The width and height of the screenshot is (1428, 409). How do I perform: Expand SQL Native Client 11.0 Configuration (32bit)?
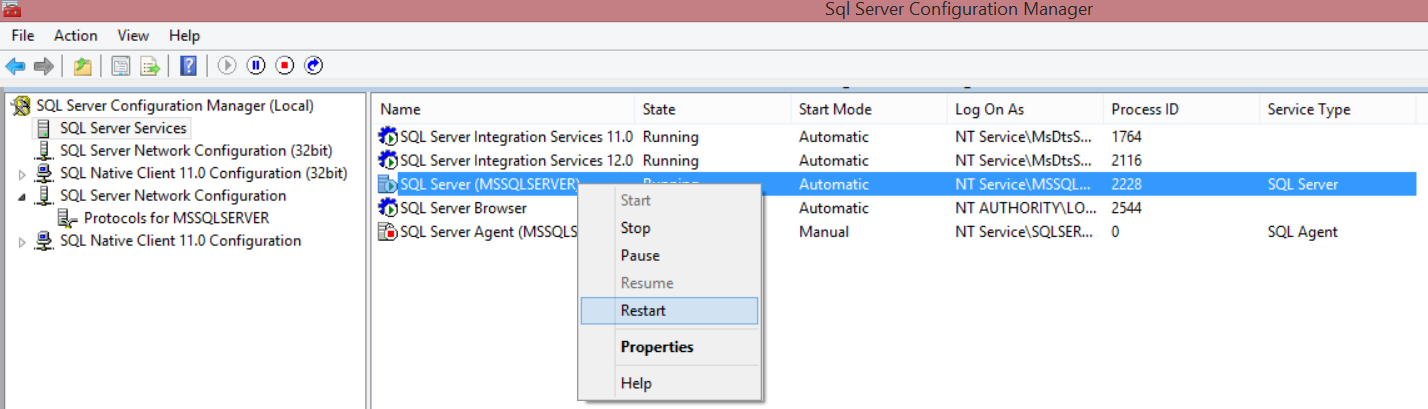22,174
